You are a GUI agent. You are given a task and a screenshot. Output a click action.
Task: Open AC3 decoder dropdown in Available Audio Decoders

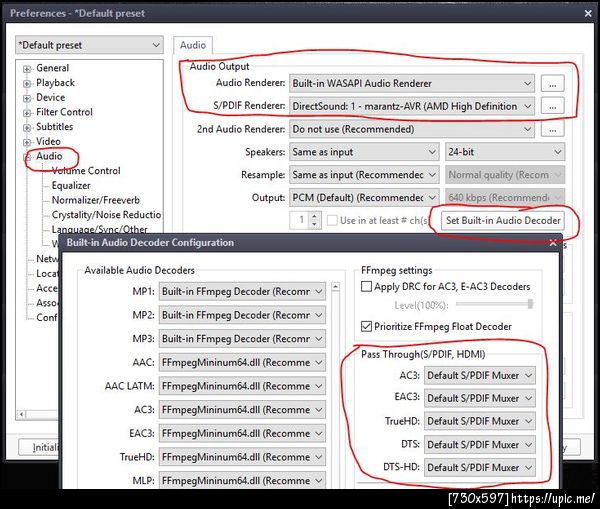[242, 410]
